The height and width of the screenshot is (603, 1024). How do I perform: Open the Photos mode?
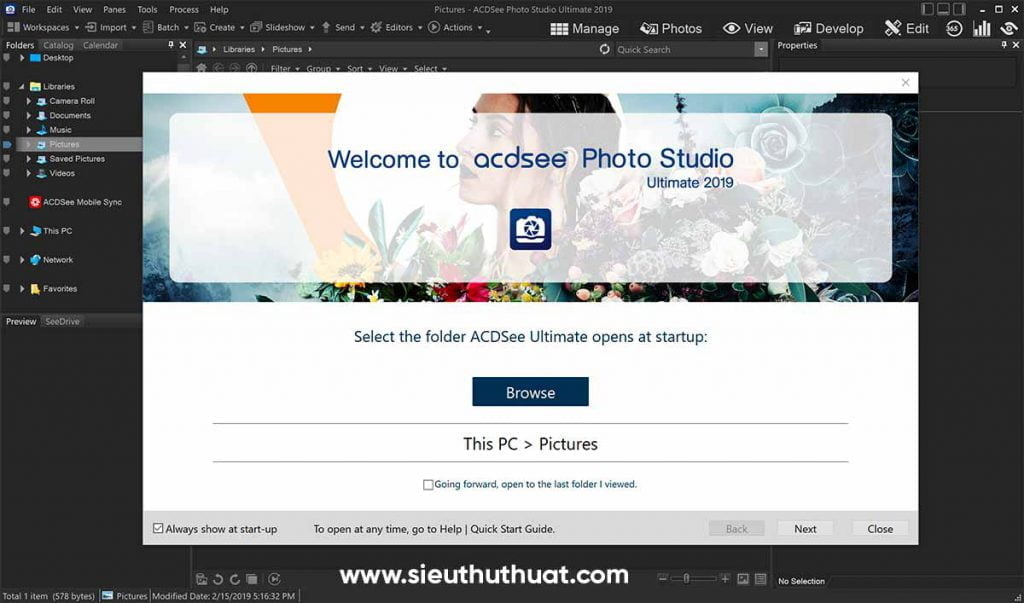(x=671, y=27)
